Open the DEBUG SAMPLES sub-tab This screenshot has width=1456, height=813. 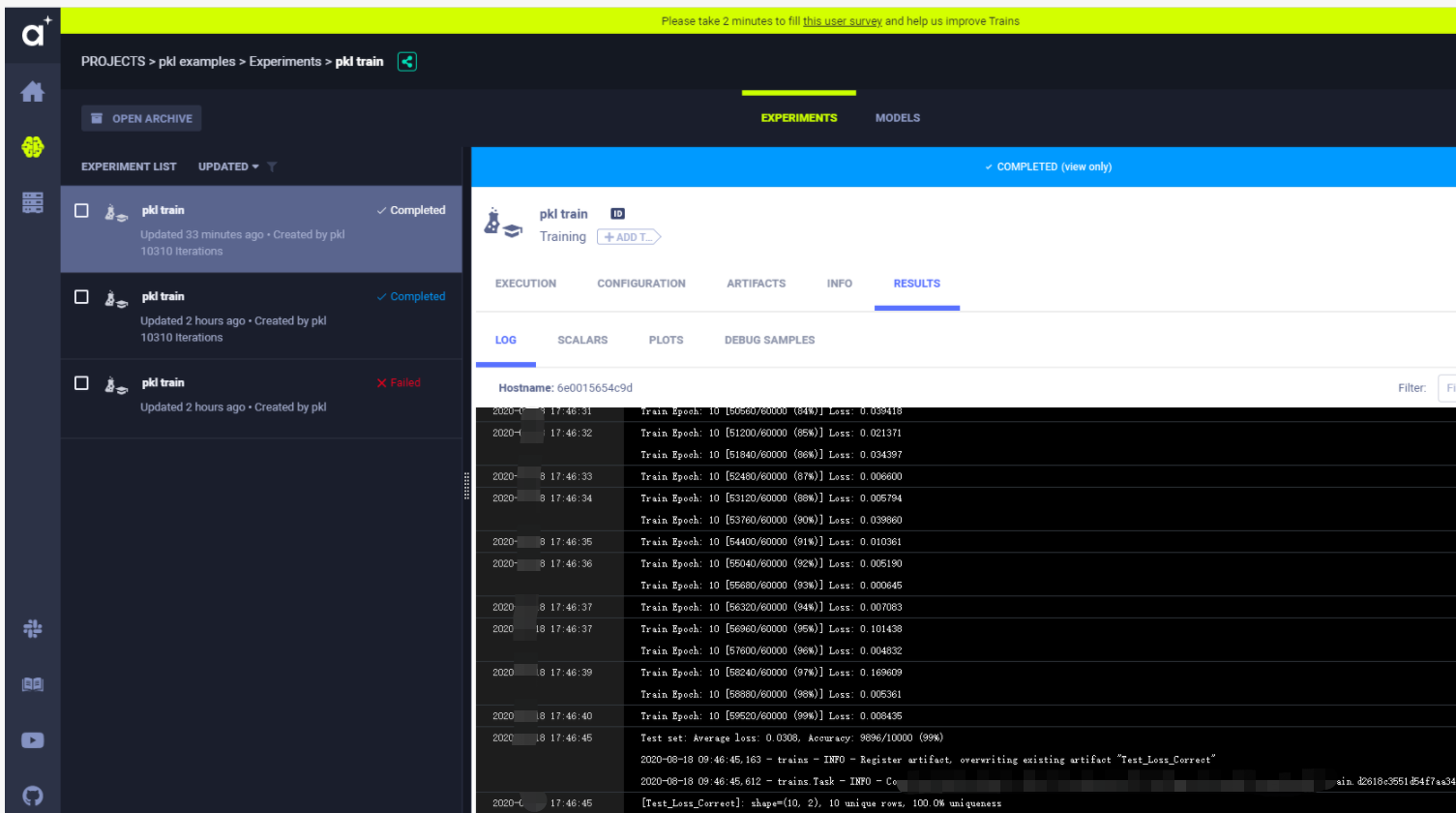[770, 340]
